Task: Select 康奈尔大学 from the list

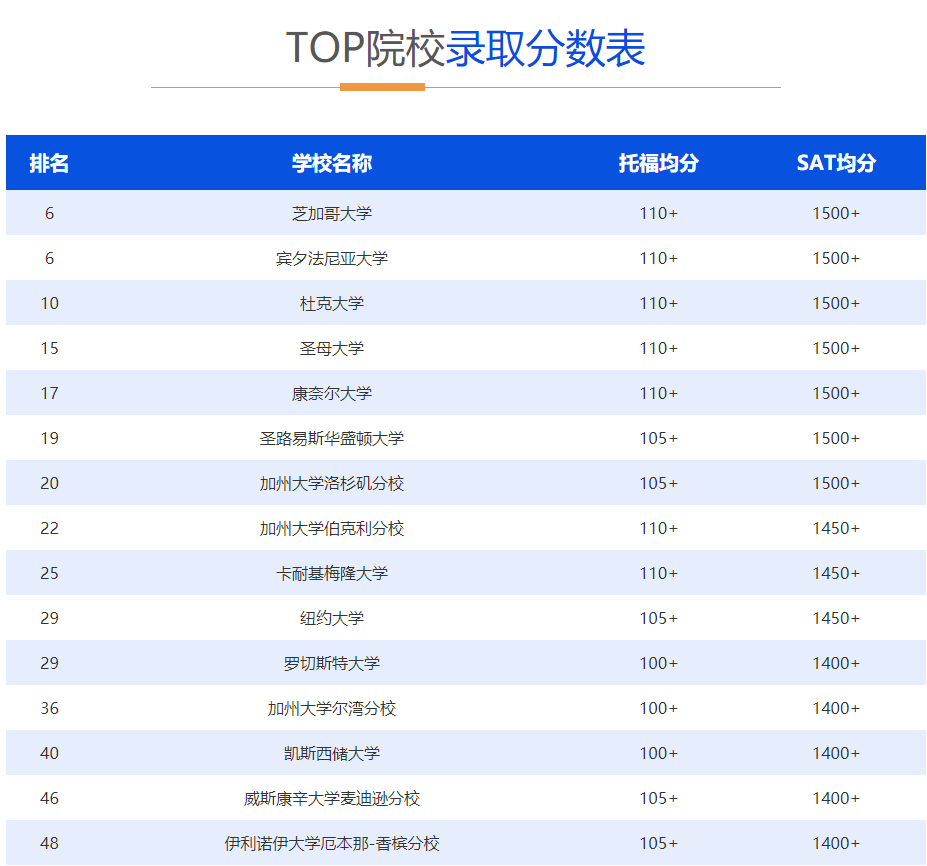Action: pyautogui.click(x=332, y=393)
